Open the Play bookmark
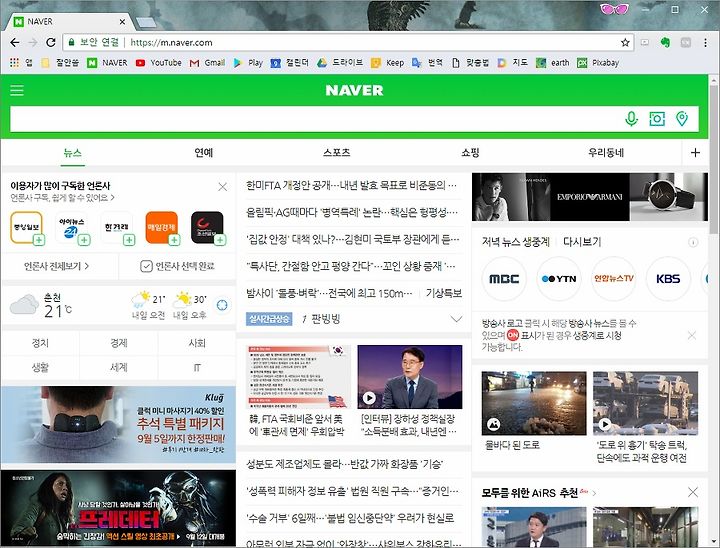Image resolution: width=720 pixels, height=548 pixels. click(x=248, y=62)
